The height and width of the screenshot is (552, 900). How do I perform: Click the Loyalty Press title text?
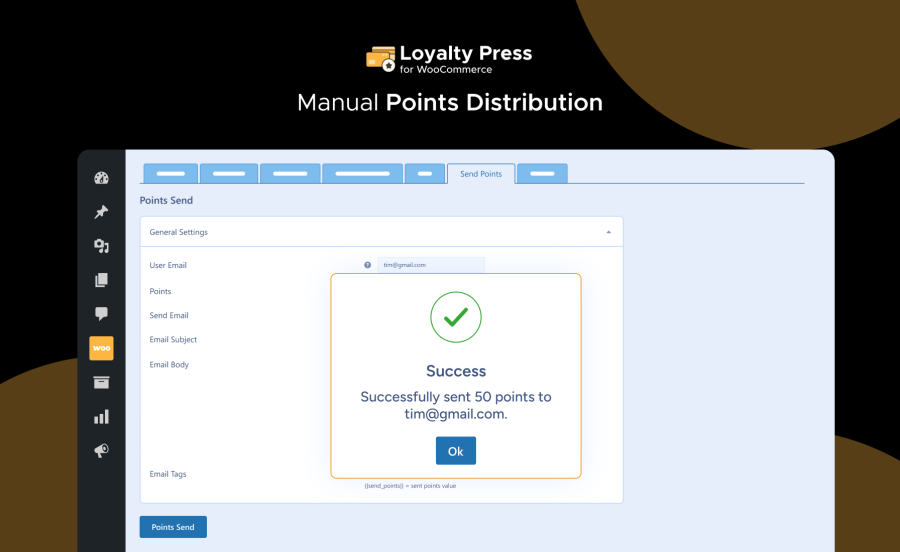(466, 53)
